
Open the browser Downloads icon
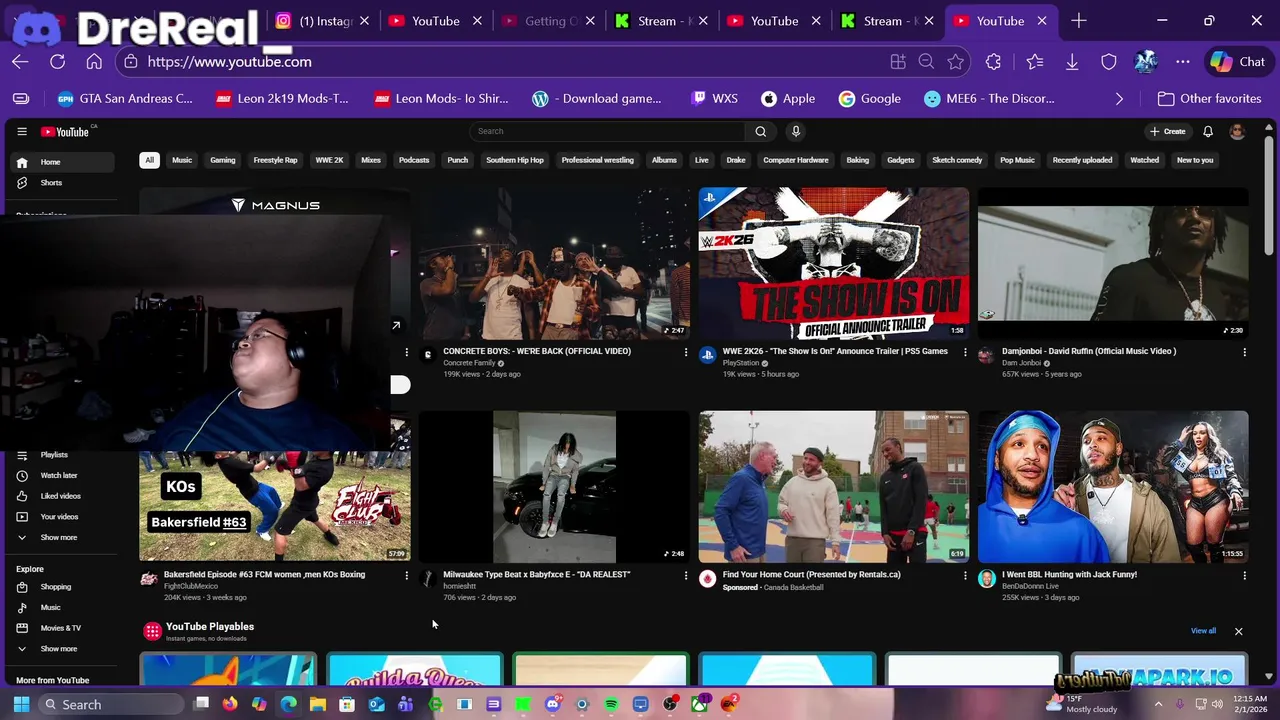[x=1072, y=62]
